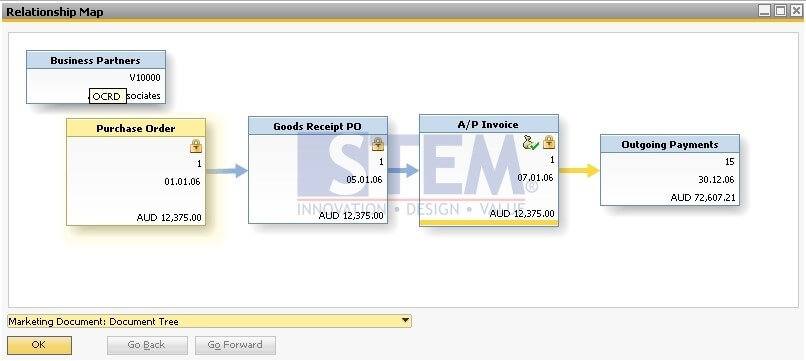
Task: Click date 01.01.06 in Purchase Order
Action: 182,182
